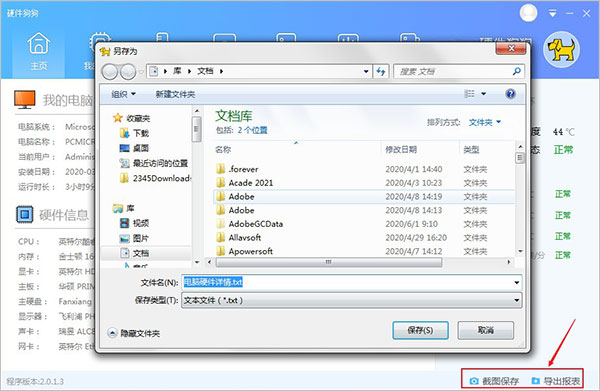Select 图片 library in navigation pane
Image resolution: width=600 pixels, height=391 pixels.
(134, 238)
